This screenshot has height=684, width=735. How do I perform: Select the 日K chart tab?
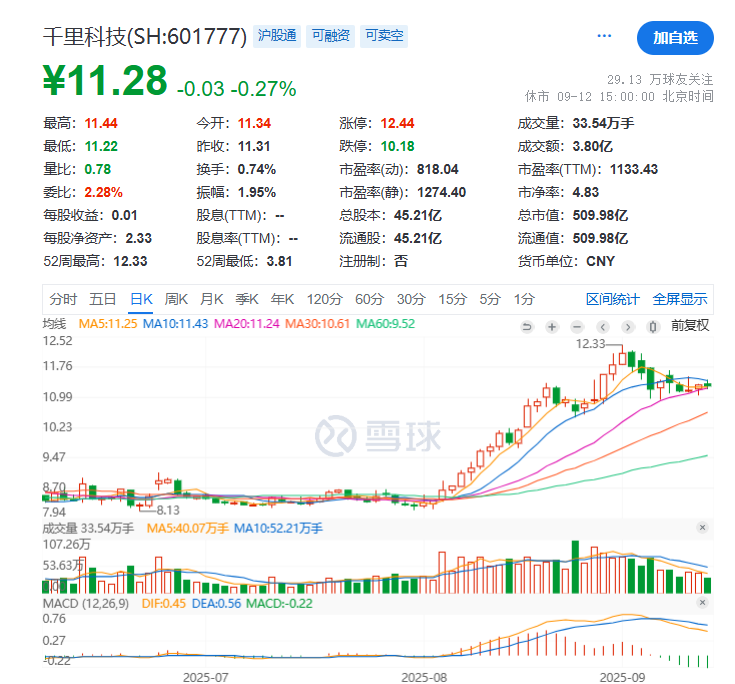pyautogui.click(x=141, y=299)
